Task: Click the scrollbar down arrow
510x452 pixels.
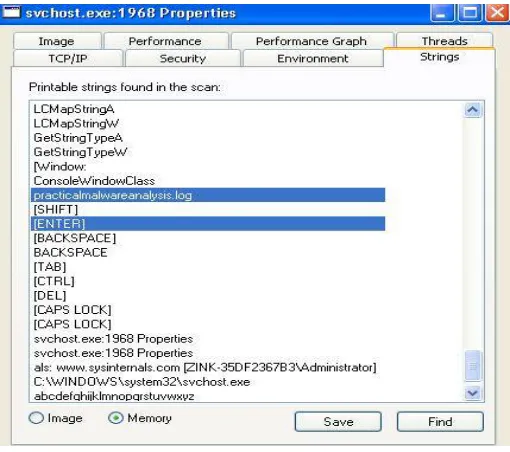Action: coord(473,393)
